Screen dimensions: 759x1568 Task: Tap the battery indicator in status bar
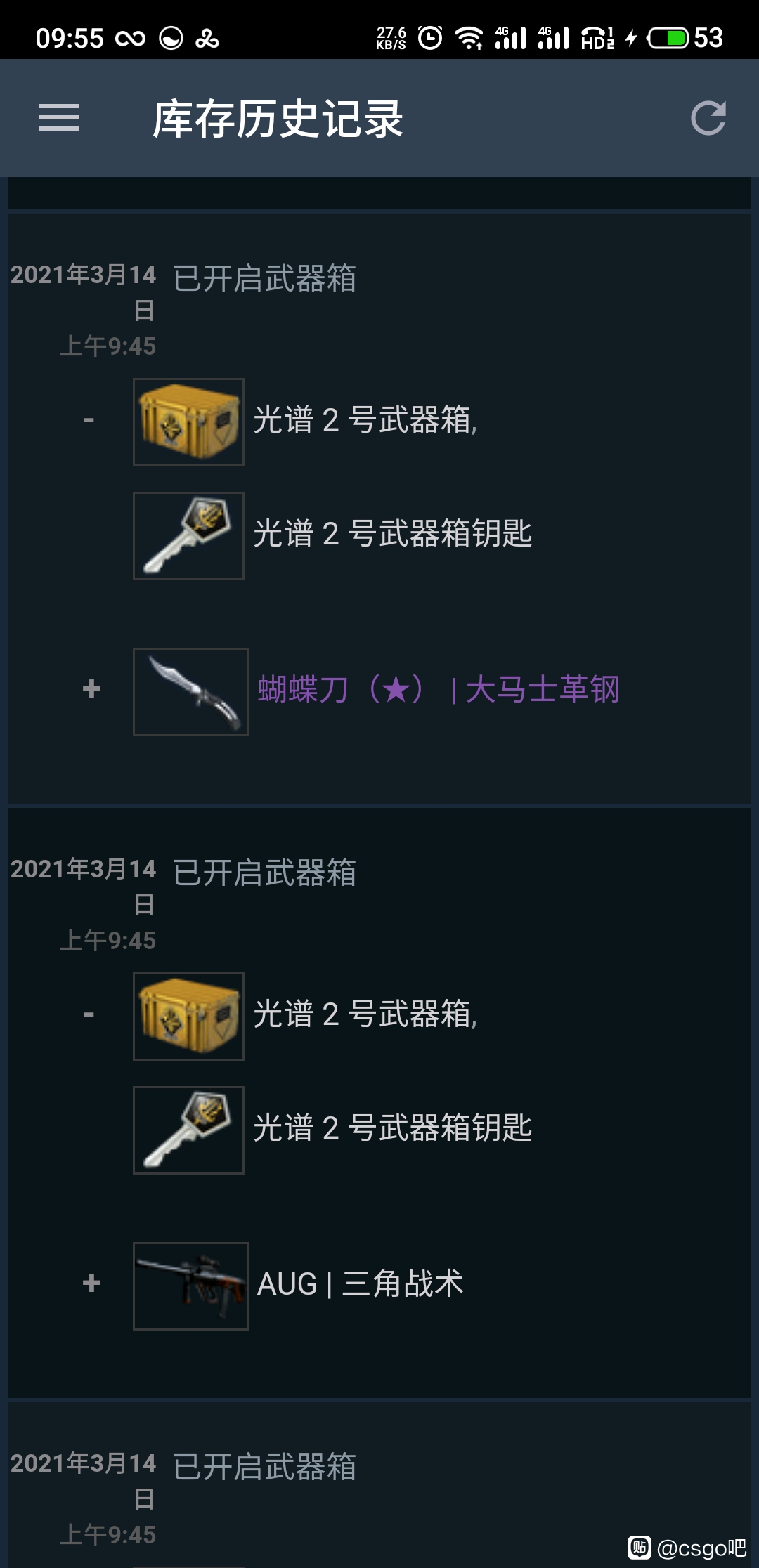(685, 38)
